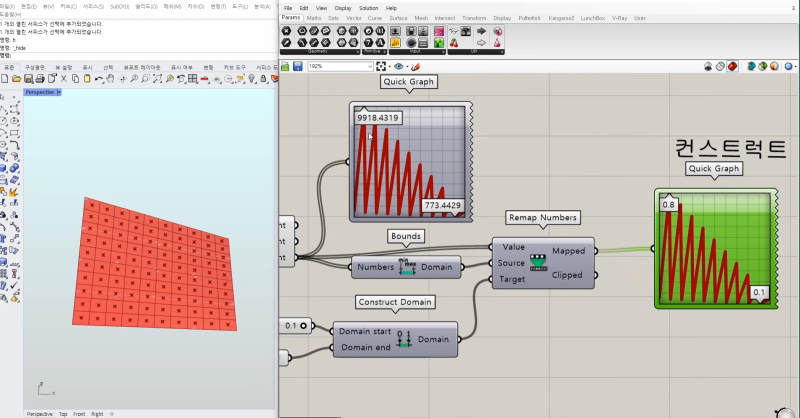Image resolution: width=800 pixels, height=418 pixels.
Task: Expand the Perspective viewport title dropdown arrow
Action: tap(59, 92)
